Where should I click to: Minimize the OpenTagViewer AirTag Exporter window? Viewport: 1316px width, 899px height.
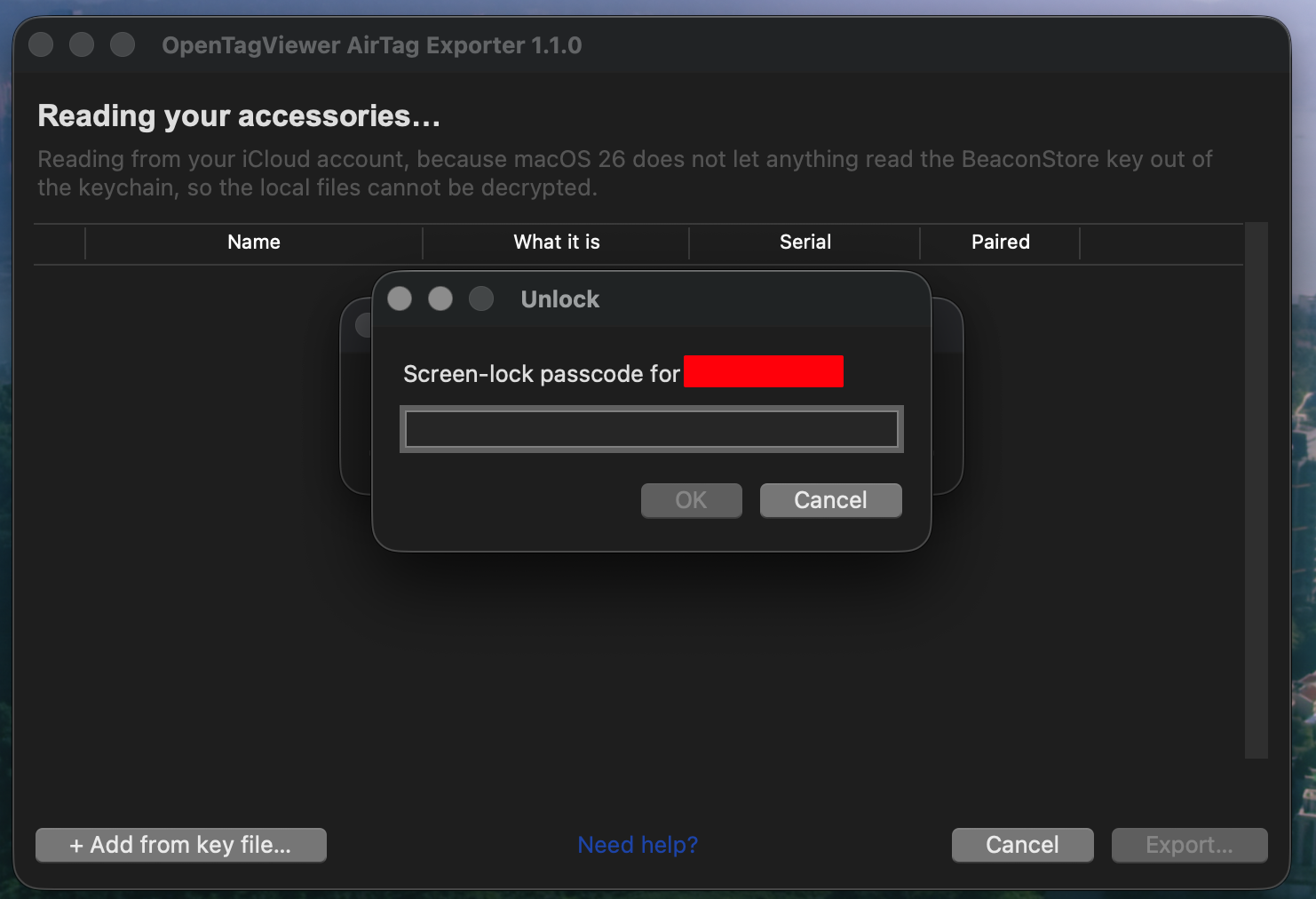[x=82, y=44]
